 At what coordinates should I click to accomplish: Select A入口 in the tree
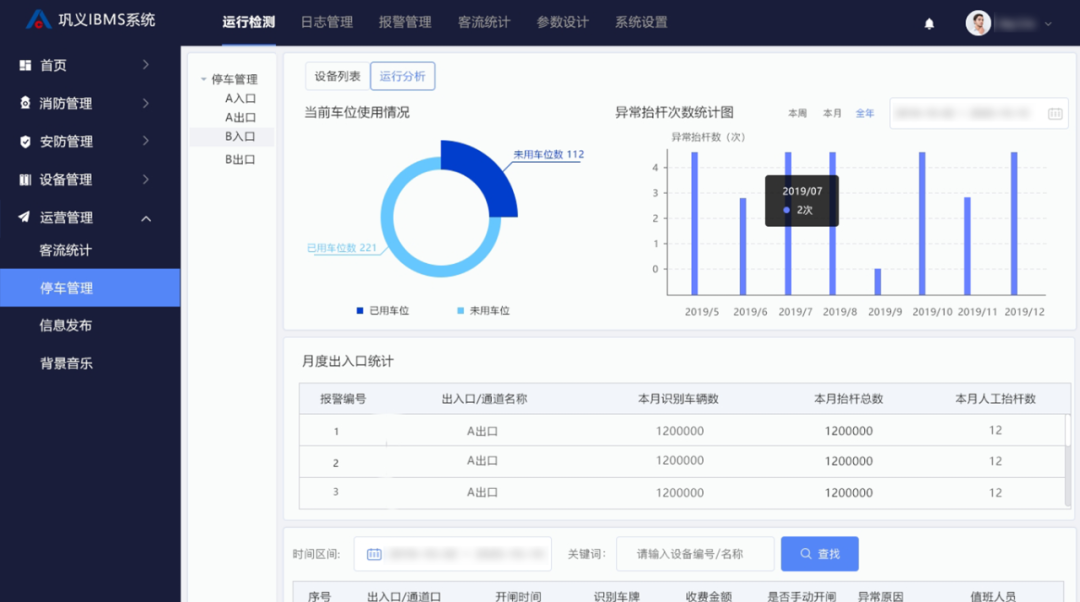[x=240, y=98]
